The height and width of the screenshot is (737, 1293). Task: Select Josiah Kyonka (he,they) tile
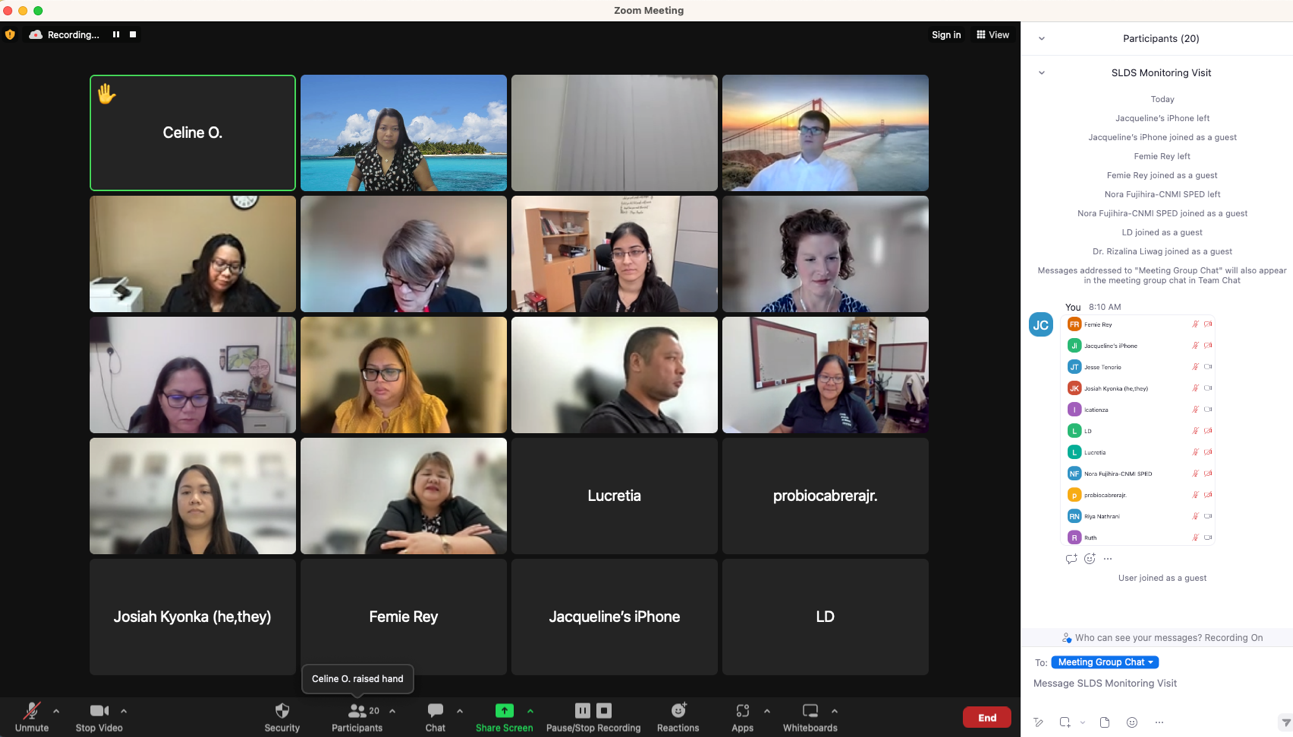tap(193, 617)
